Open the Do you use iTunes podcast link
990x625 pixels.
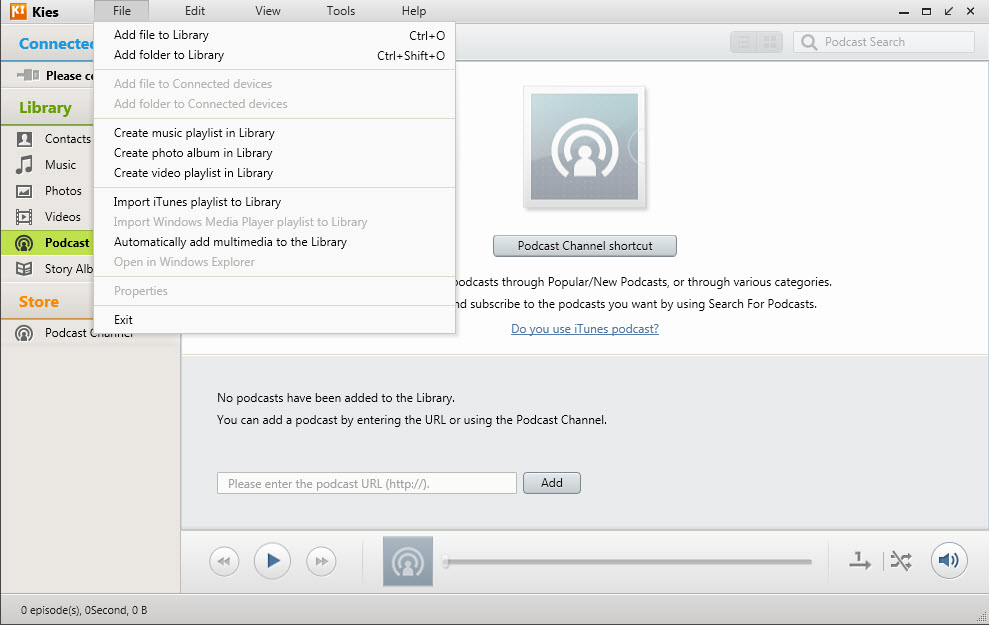pyautogui.click(x=585, y=329)
